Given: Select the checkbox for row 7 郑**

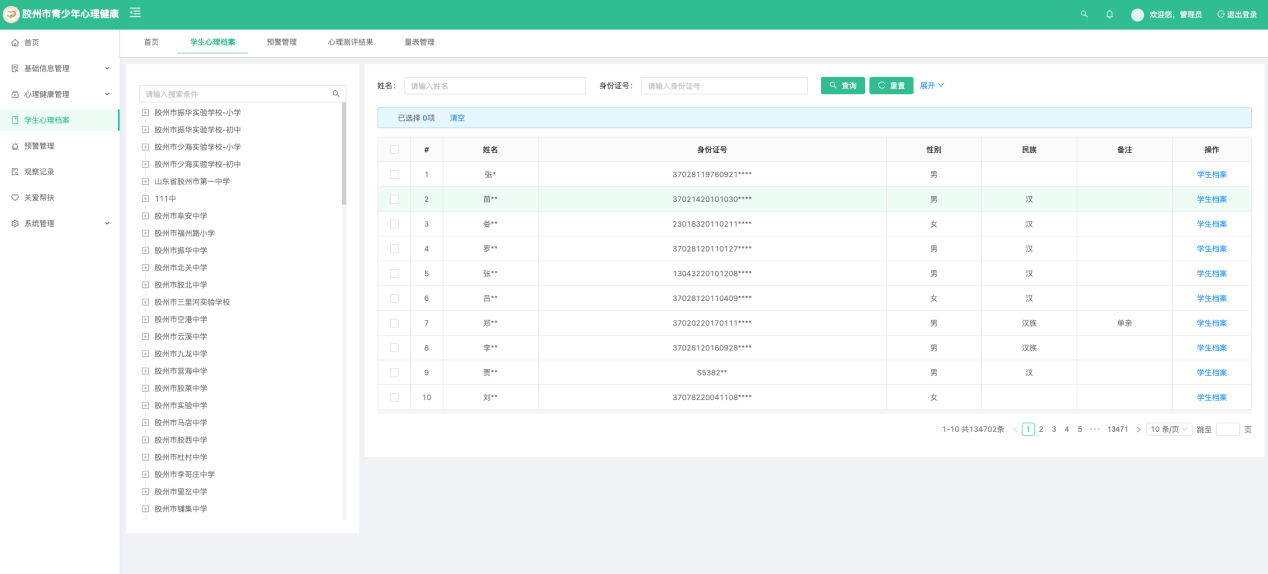Looking at the screenshot, I should (394, 323).
